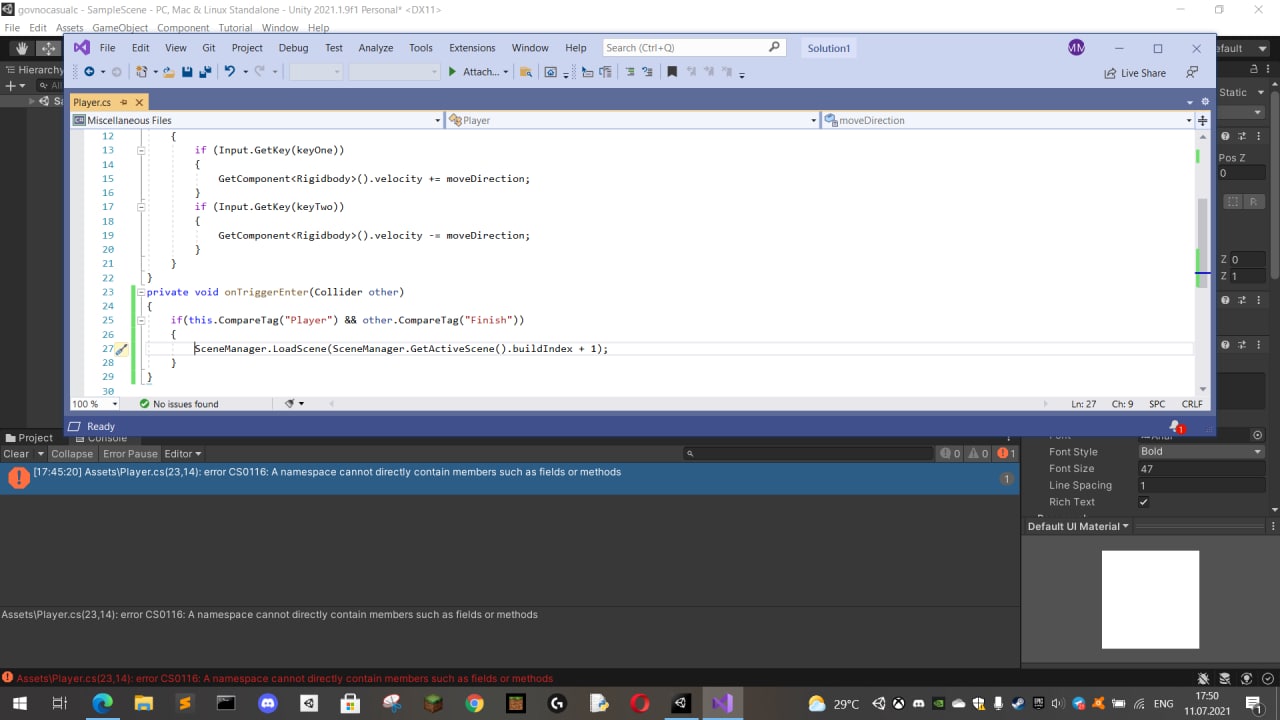Screen dimensions: 1280x720
Task: Open the 100 % zoom dropdown
Action: [94, 404]
